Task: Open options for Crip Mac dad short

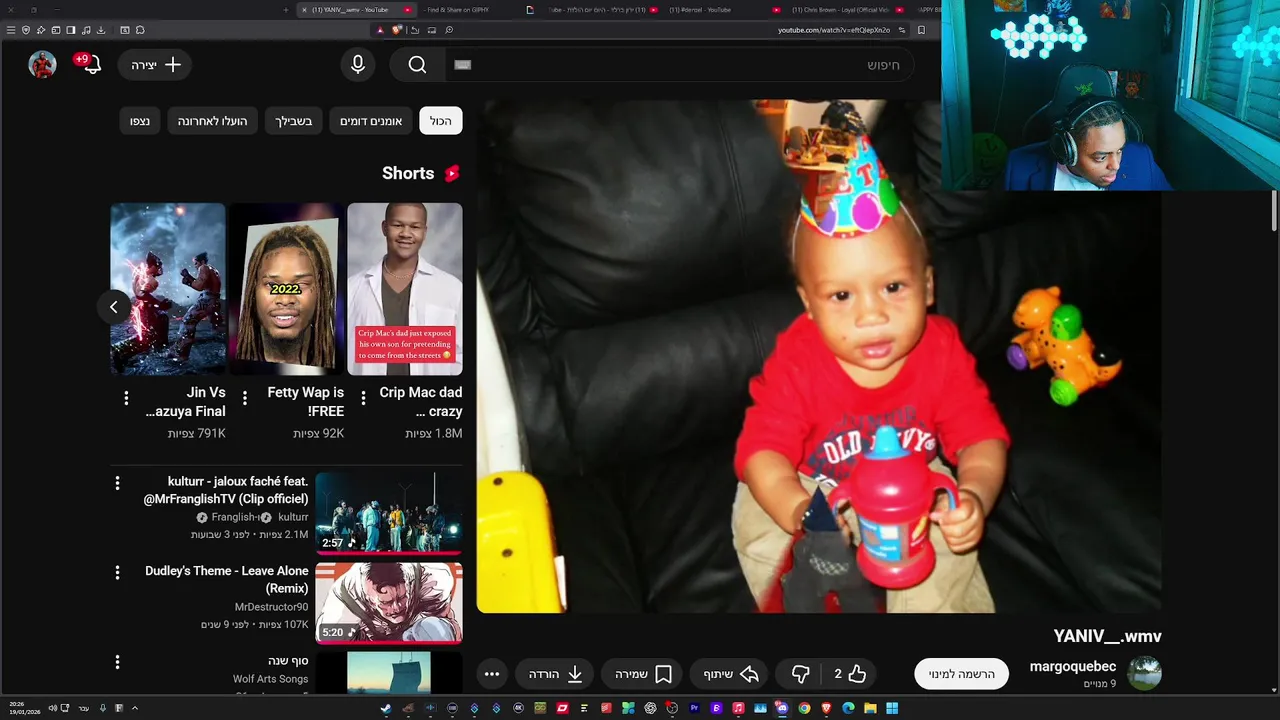Action: (x=363, y=398)
